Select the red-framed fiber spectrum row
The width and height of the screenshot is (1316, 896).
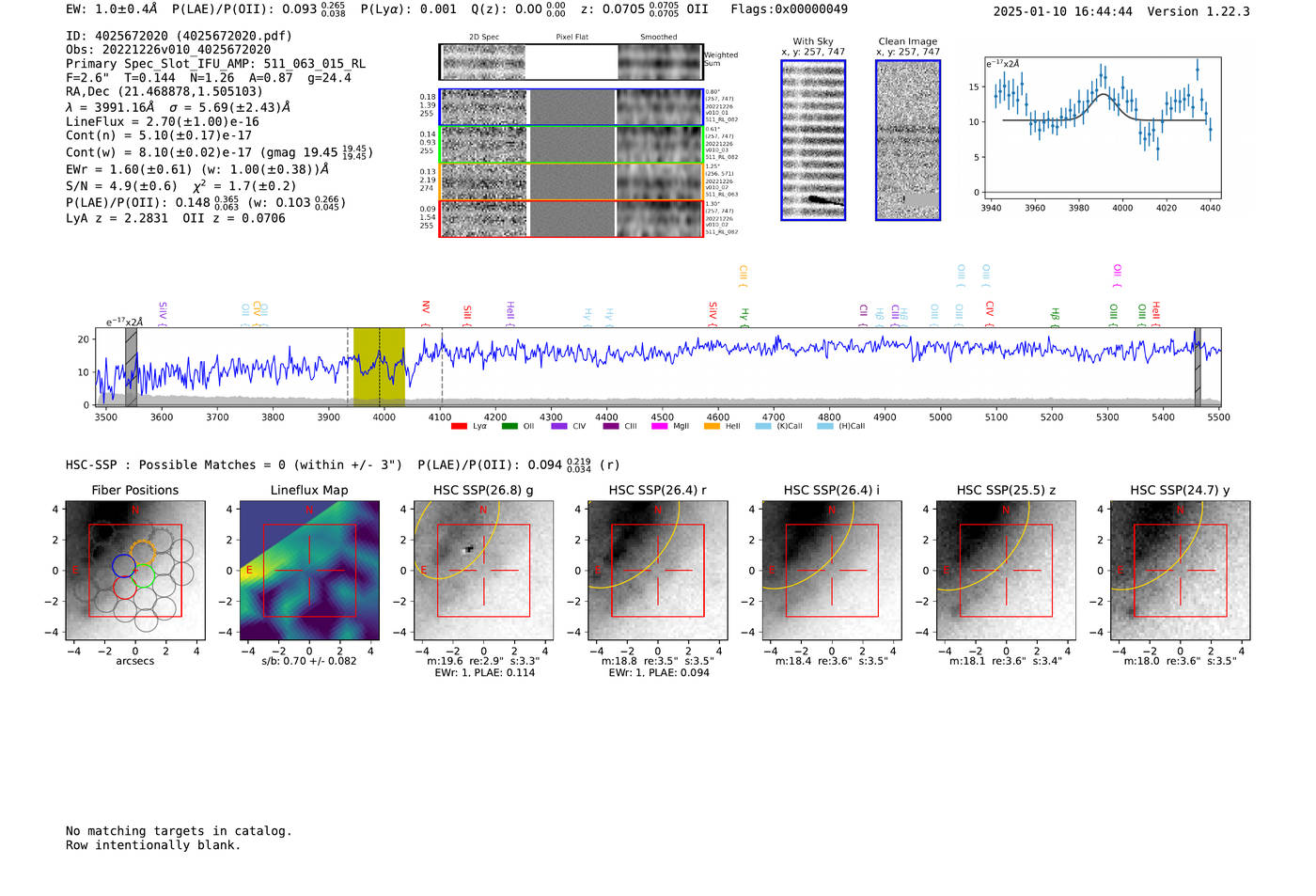pyautogui.click(x=571, y=218)
